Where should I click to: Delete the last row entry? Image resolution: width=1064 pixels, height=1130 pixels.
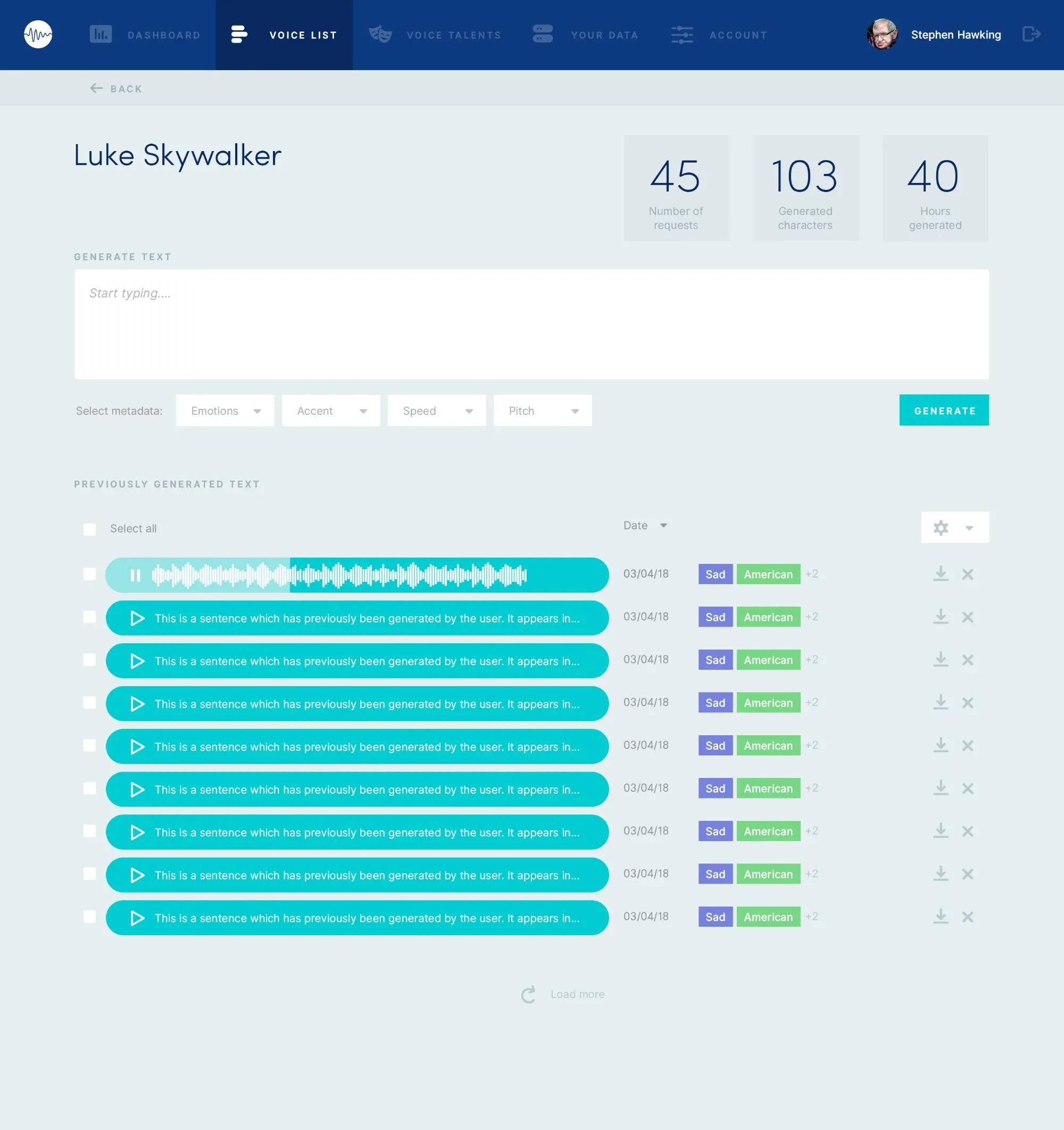tap(967, 917)
